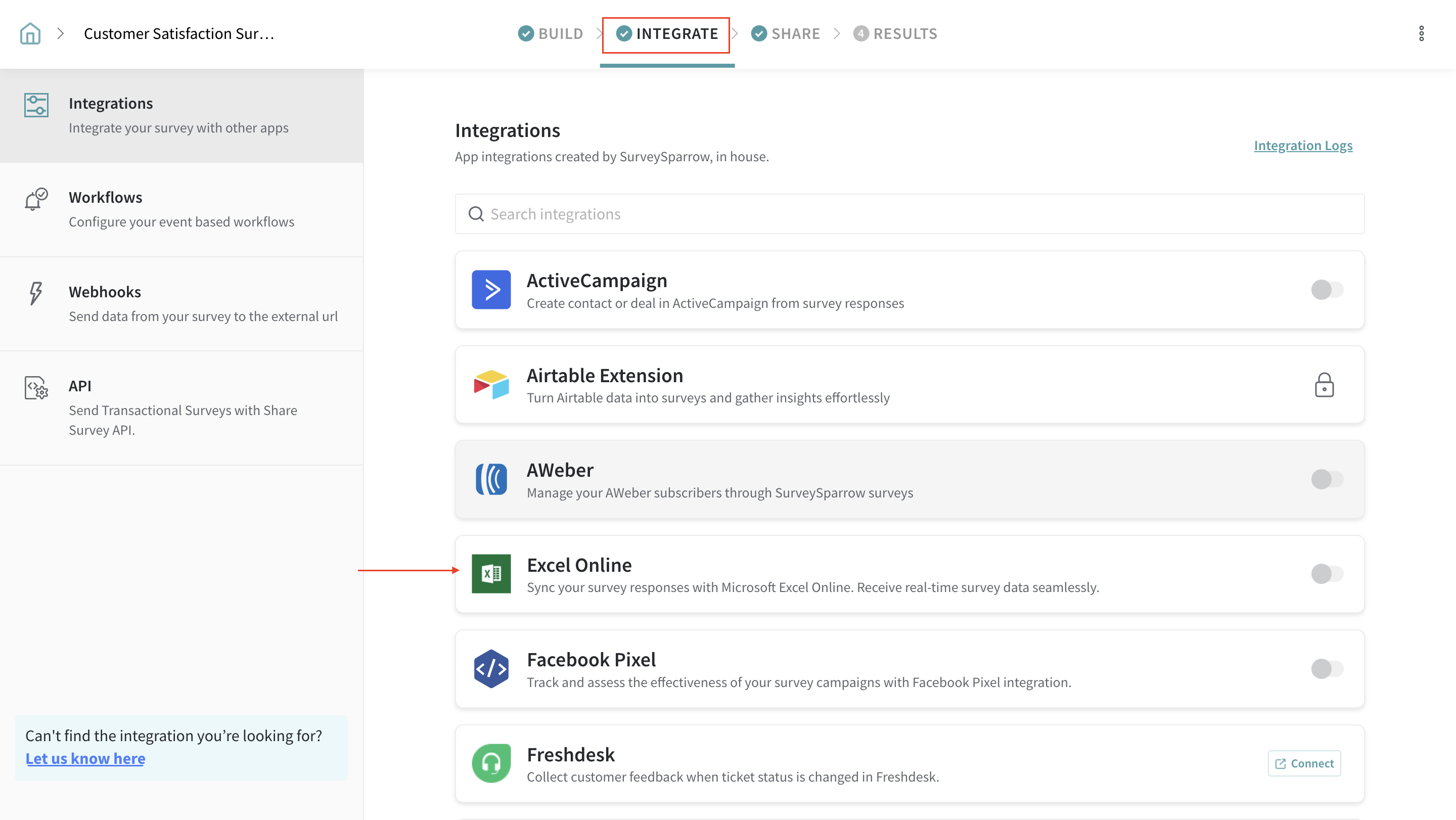Enable the Excel Online toggle switch
Image resolution: width=1456 pixels, height=820 pixels.
pyautogui.click(x=1327, y=574)
